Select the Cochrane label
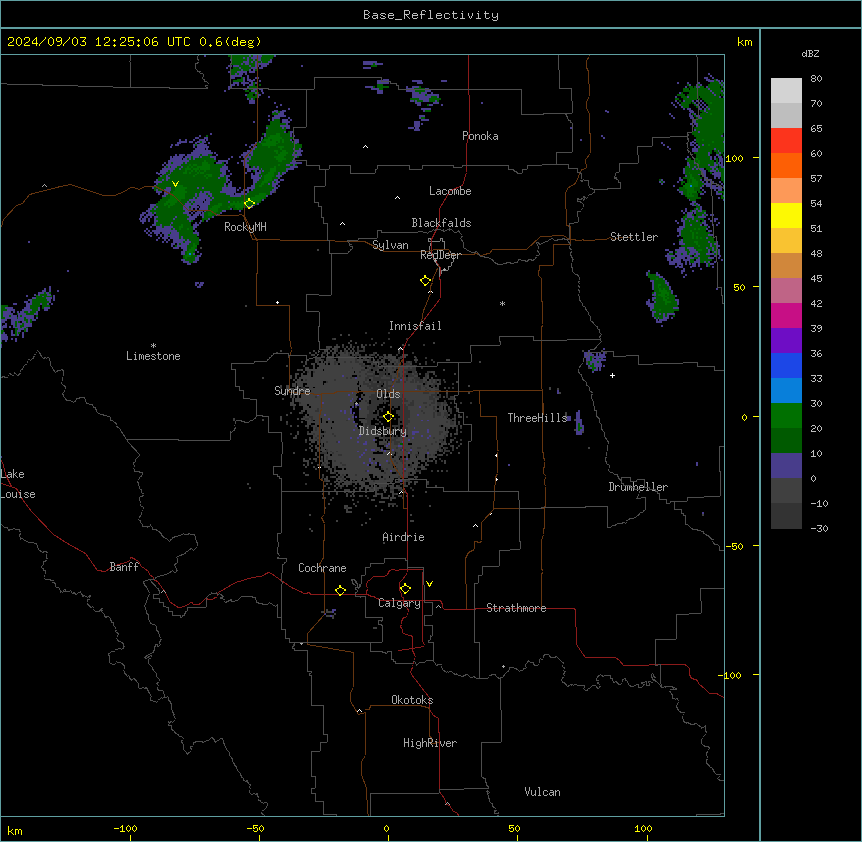Screen dimensions: 862x842 322,568
